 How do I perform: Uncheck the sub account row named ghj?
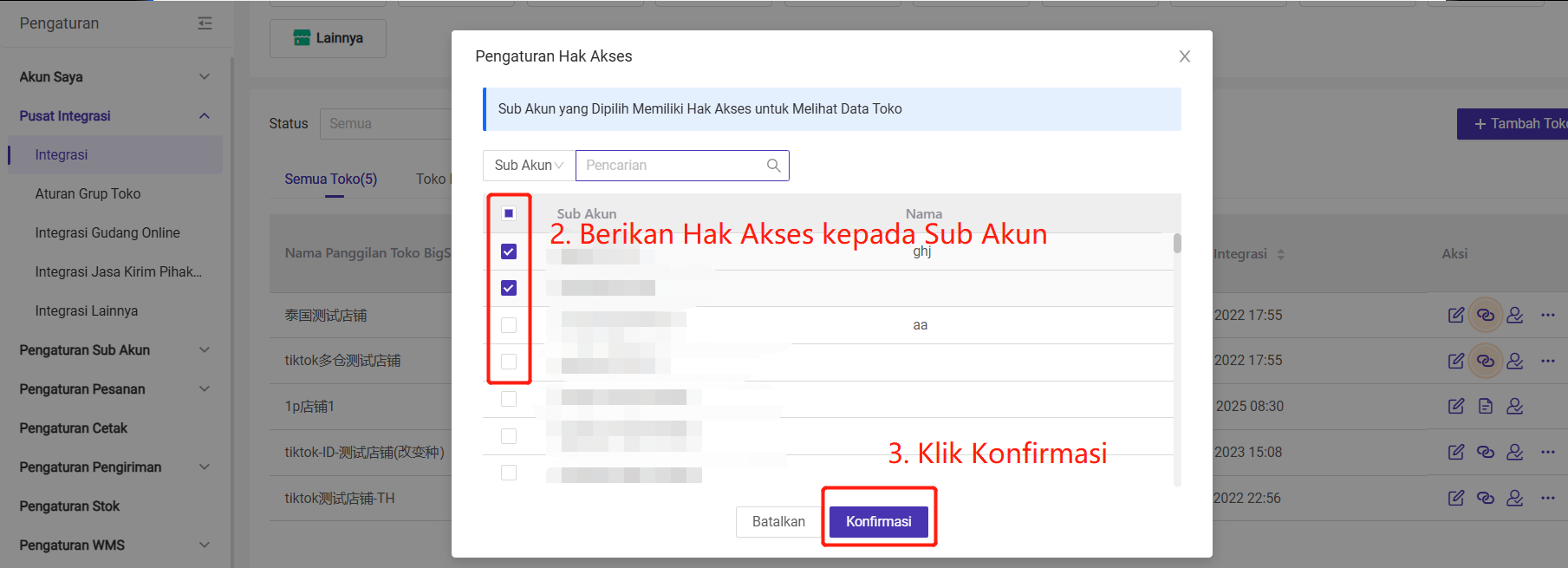509,251
